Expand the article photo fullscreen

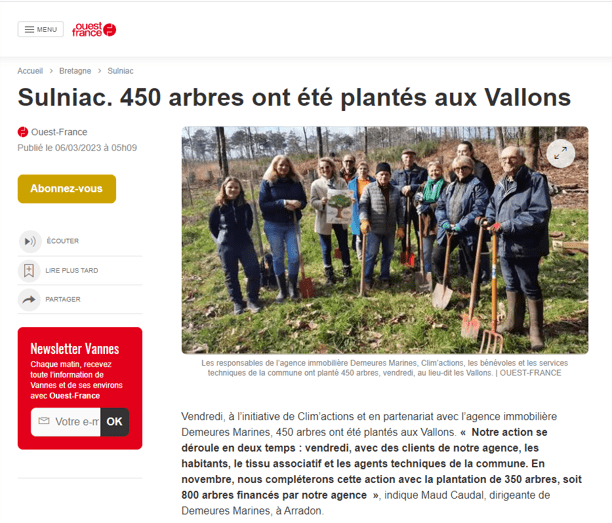pos(560,153)
